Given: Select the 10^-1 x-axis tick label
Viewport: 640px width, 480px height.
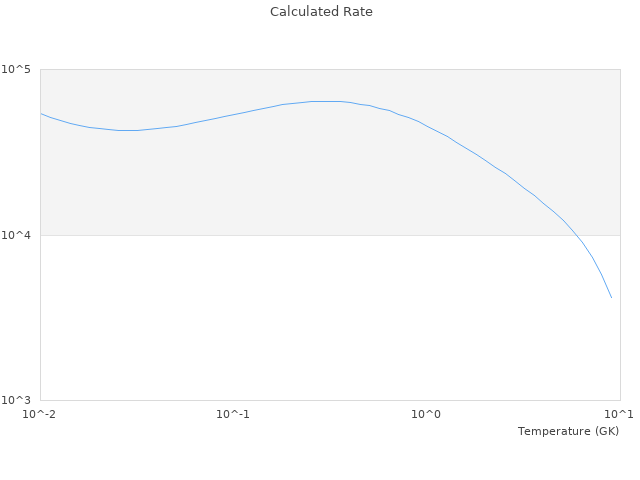Looking at the screenshot, I should pos(233,415).
